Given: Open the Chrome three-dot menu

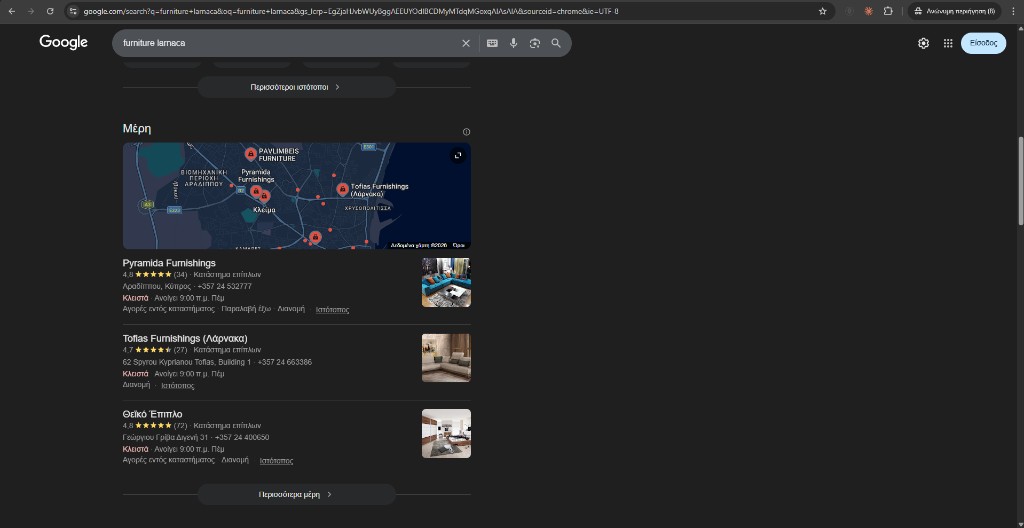Looking at the screenshot, I should 1012,11.
